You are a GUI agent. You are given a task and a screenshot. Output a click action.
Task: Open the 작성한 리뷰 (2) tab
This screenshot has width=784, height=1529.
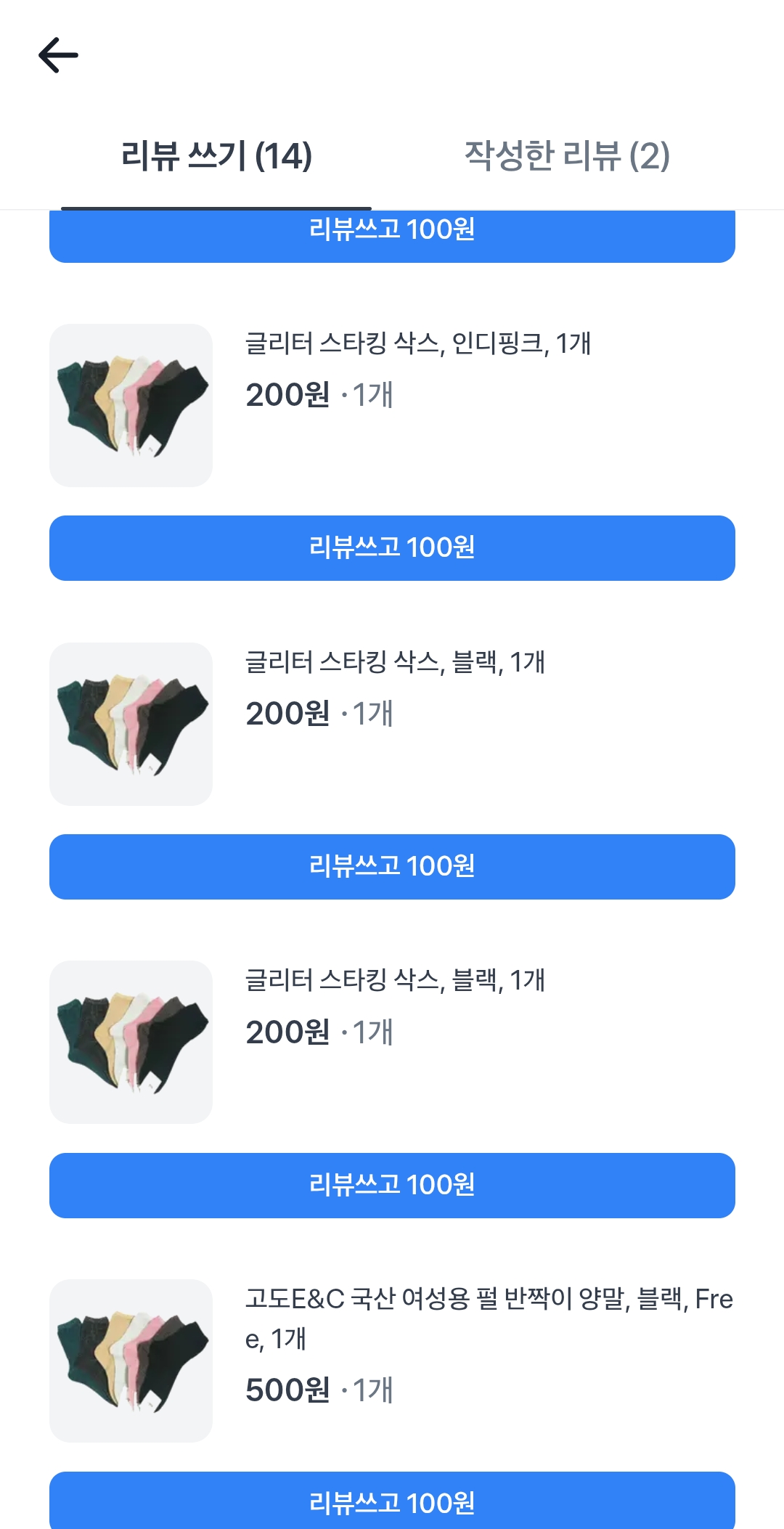pos(566,156)
